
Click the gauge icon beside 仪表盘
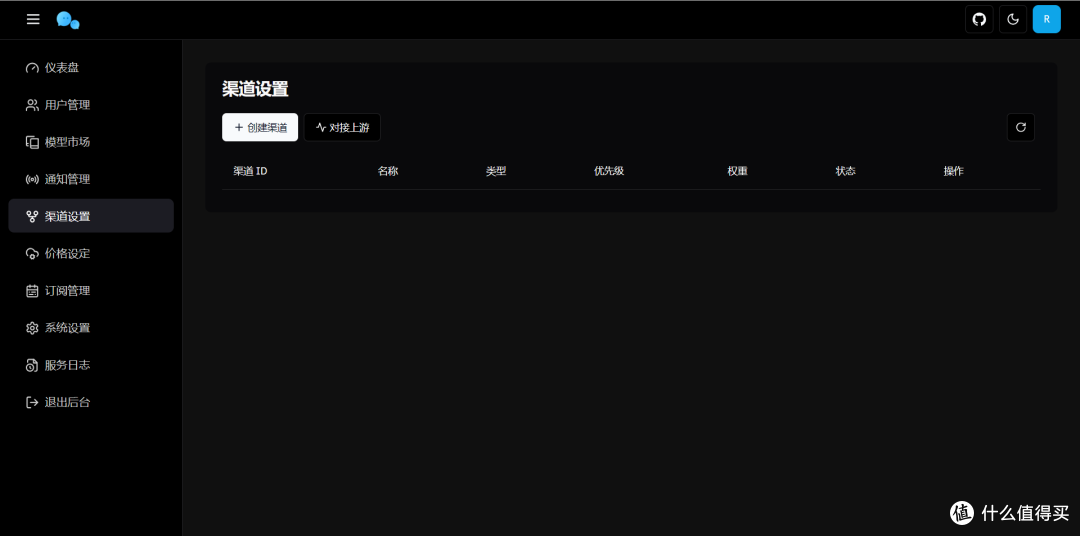pos(32,68)
